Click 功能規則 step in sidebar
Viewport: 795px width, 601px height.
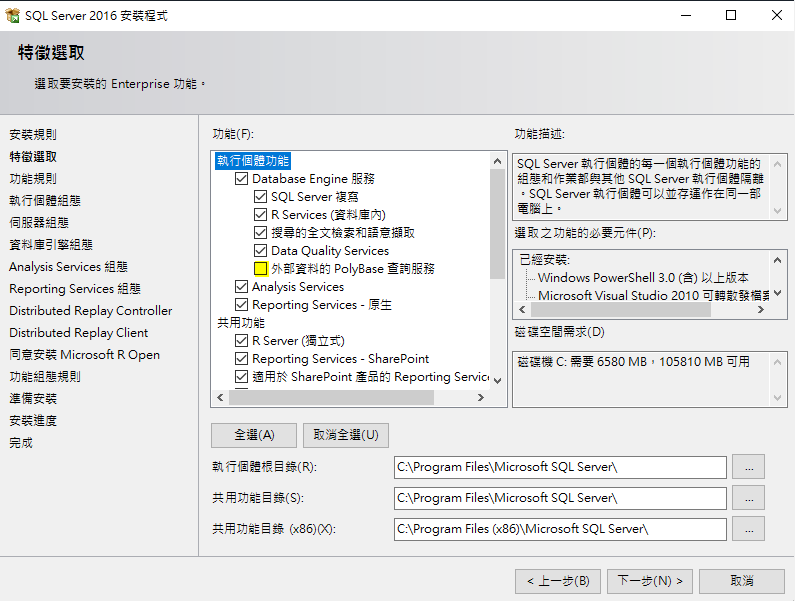point(33,179)
